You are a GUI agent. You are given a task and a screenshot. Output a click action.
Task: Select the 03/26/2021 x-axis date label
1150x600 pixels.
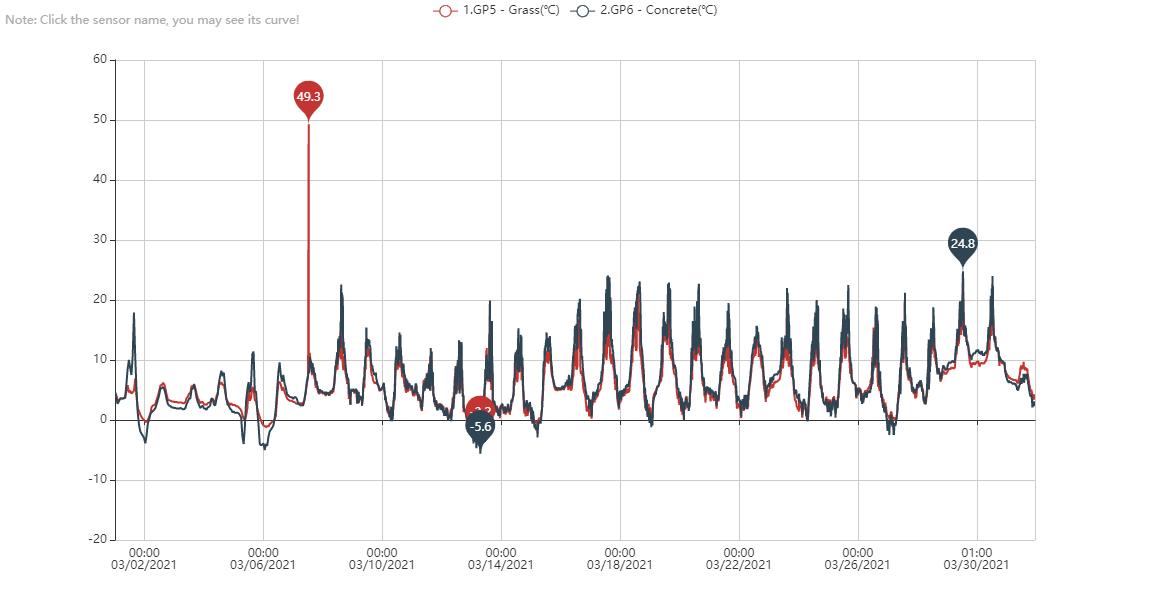click(x=858, y=564)
